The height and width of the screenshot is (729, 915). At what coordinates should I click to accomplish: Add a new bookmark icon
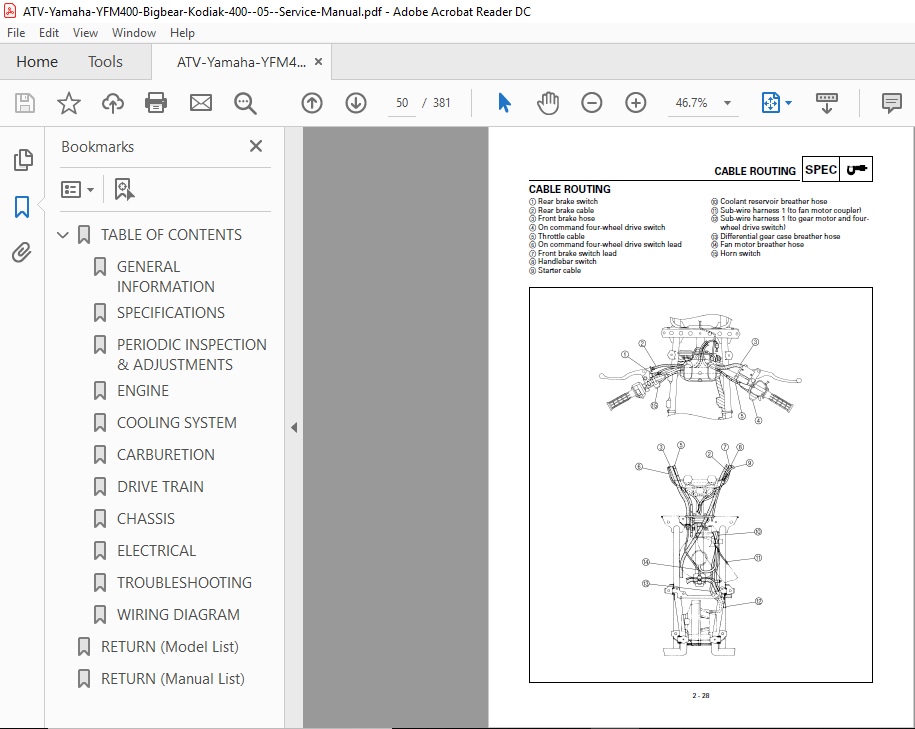pyautogui.click(x=124, y=189)
